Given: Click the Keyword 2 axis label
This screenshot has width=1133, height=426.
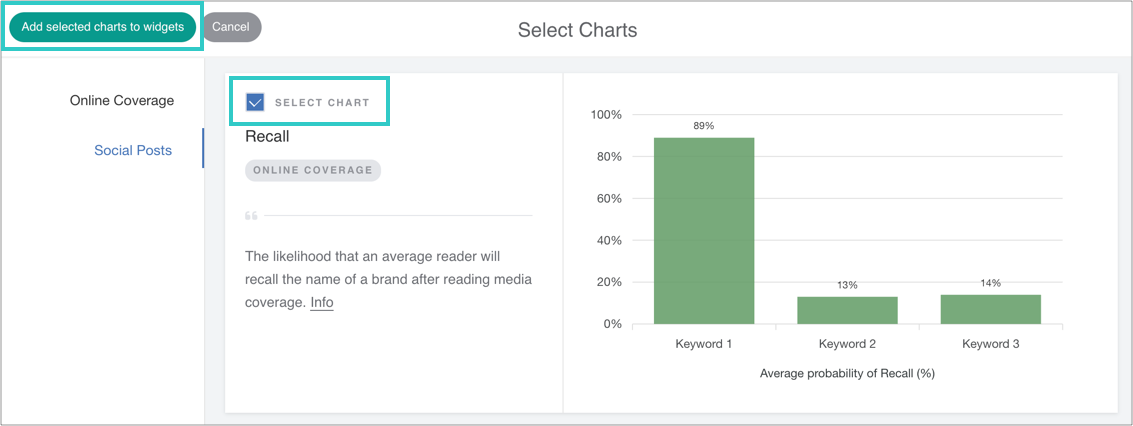Looking at the screenshot, I should pyautogui.click(x=847, y=344).
